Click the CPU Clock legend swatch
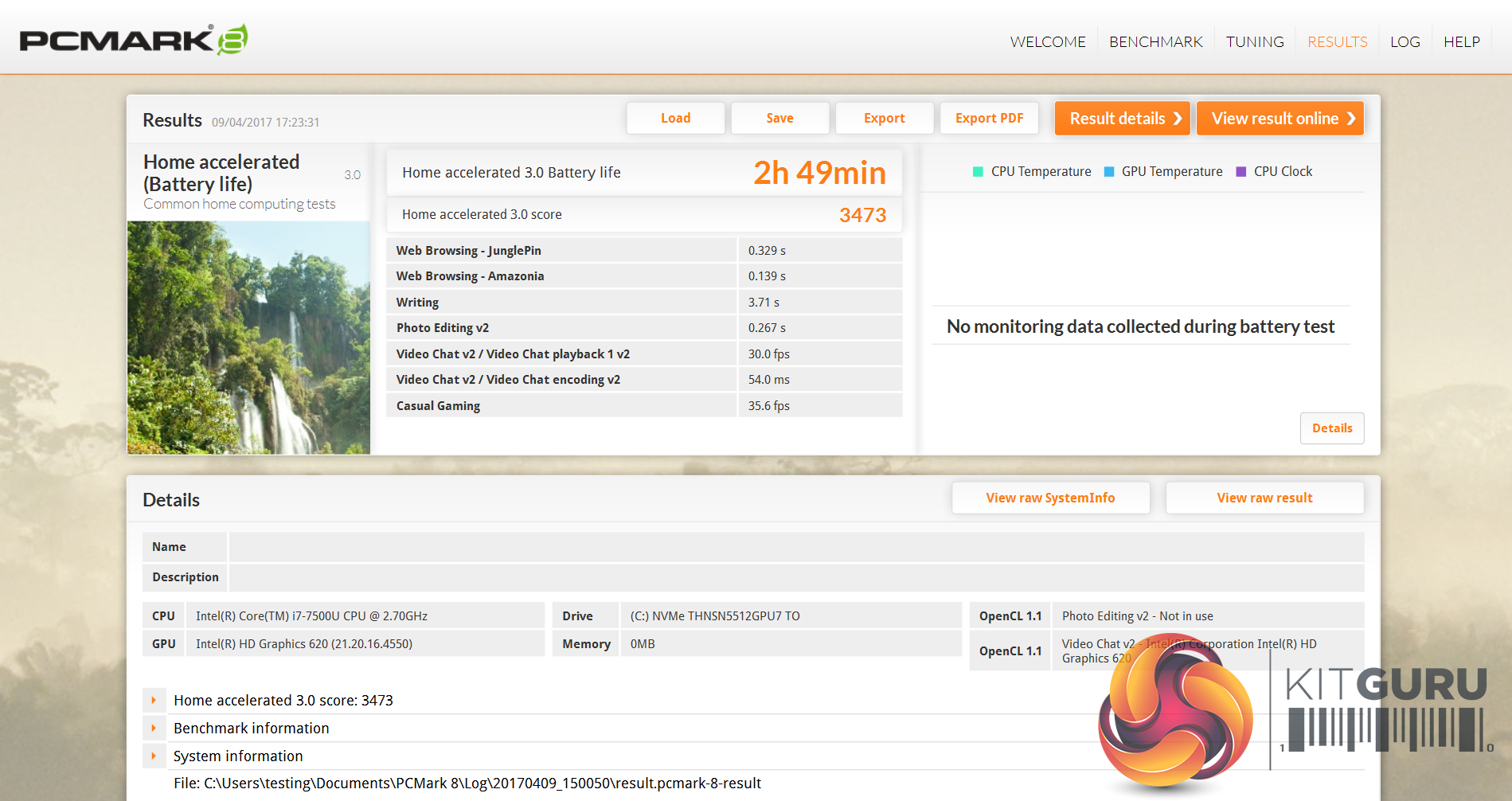The height and width of the screenshot is (801, 1512). [1241, 172]
